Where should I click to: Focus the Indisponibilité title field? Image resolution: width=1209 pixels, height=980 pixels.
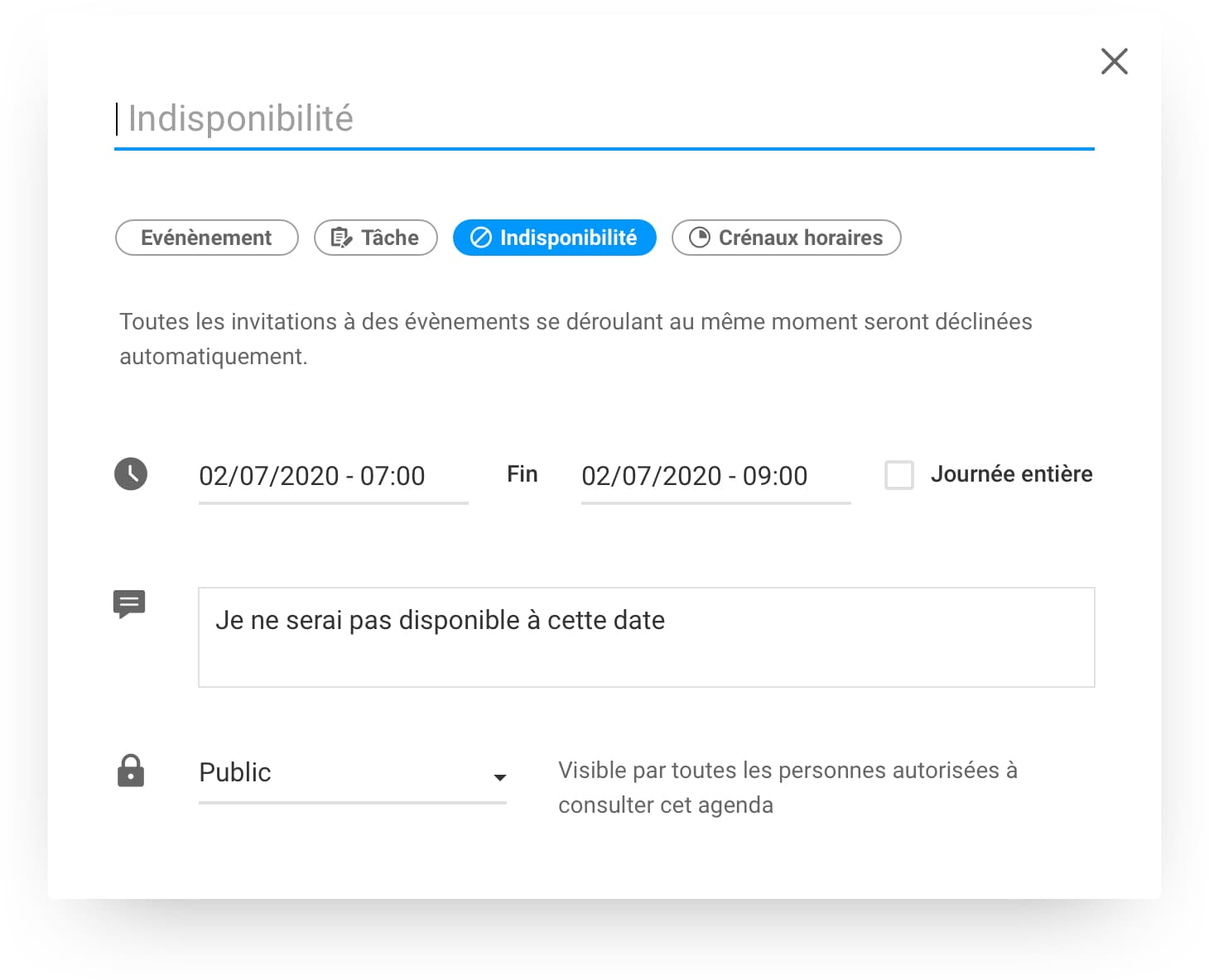(x=603, y=119)
